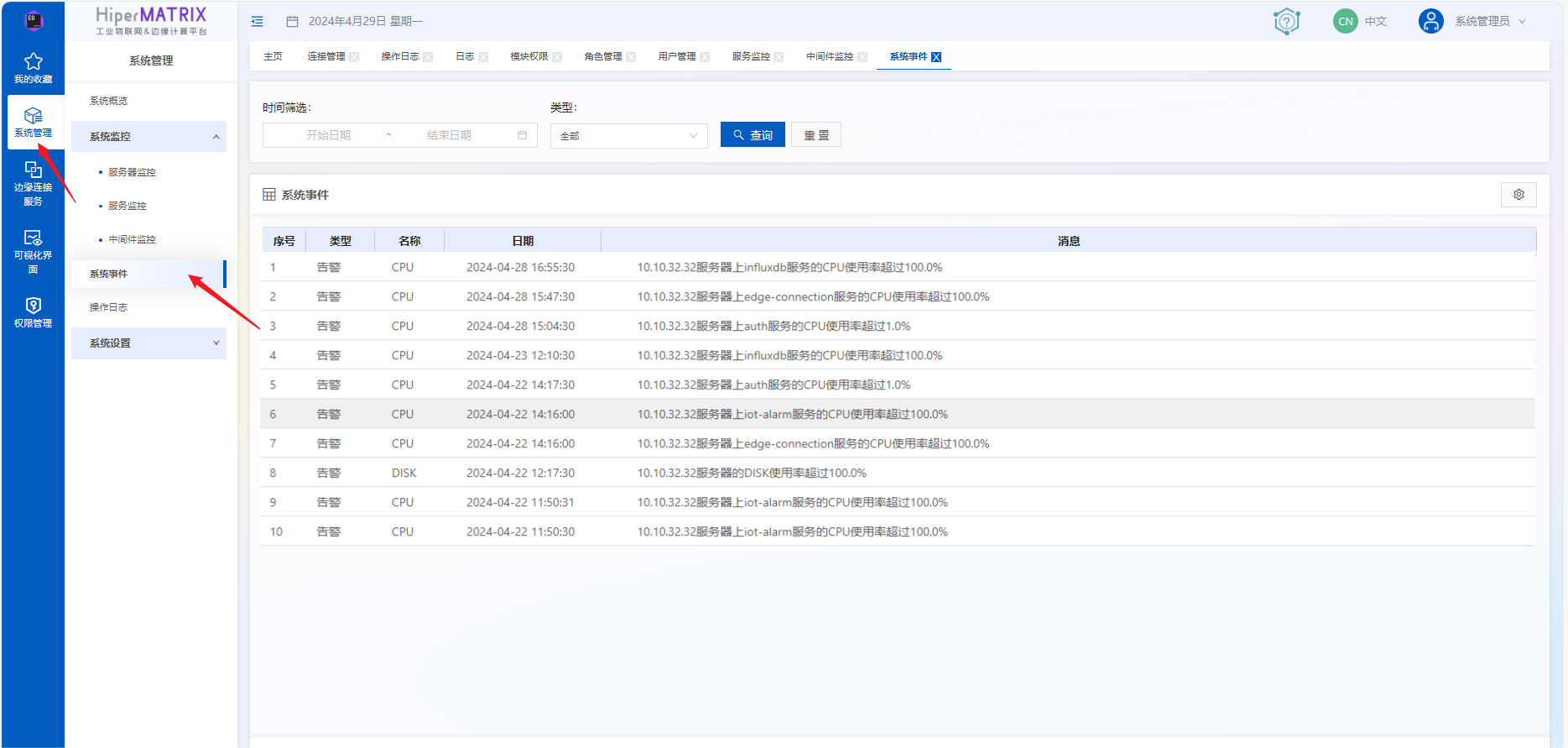Image resolution: width=1568 pixels, height=748 pixels.
Task: Open 可视化界面 sidebar icon
Action: pos(34,238)
